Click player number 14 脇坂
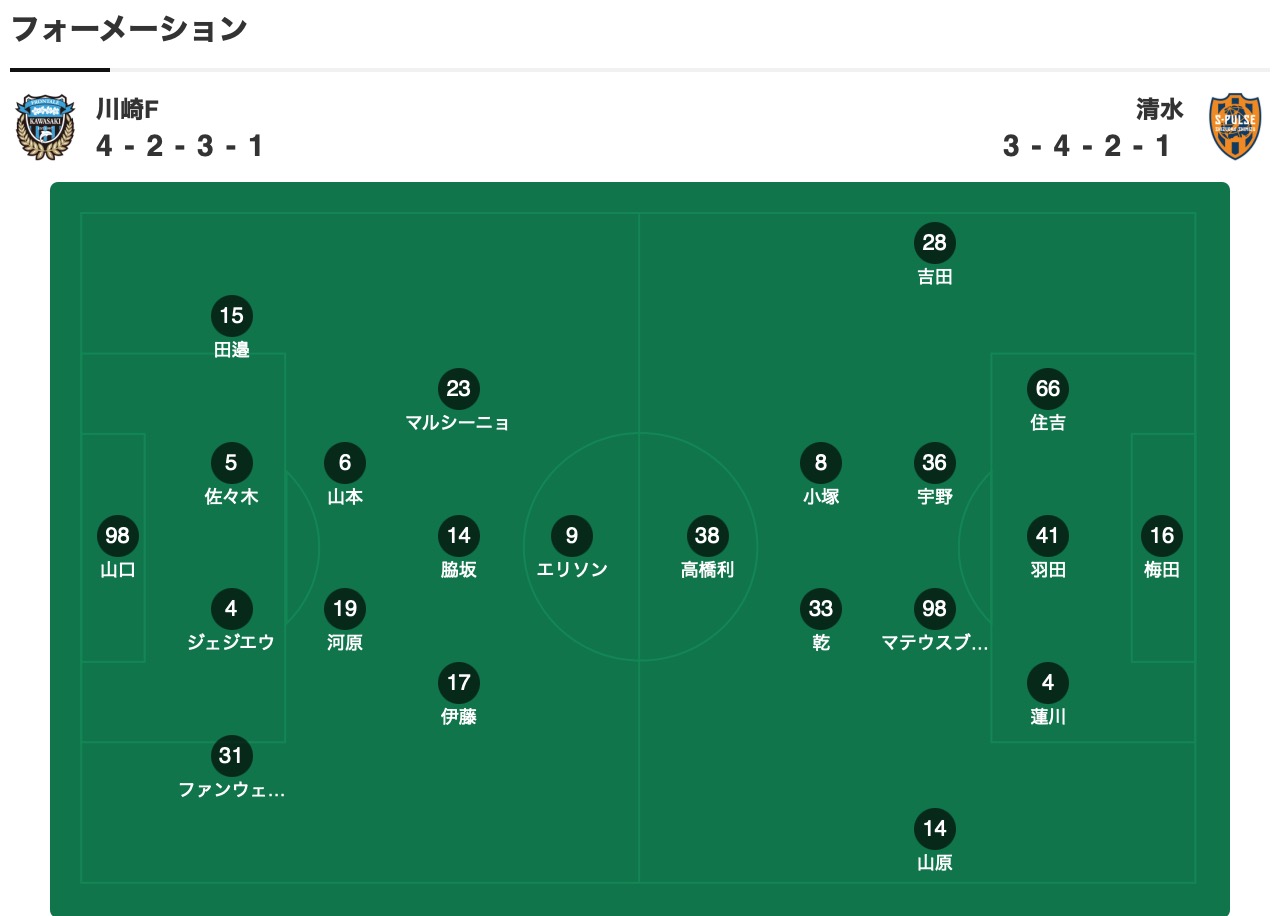1274x916 pixels. tap(458, 536)
